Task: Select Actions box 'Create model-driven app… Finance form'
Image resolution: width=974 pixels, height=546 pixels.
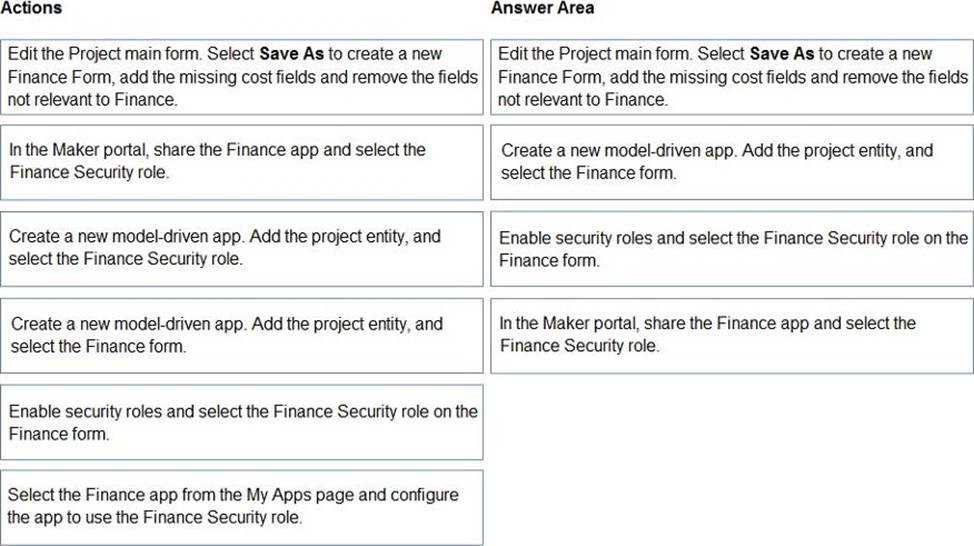Action: point(242,335)
